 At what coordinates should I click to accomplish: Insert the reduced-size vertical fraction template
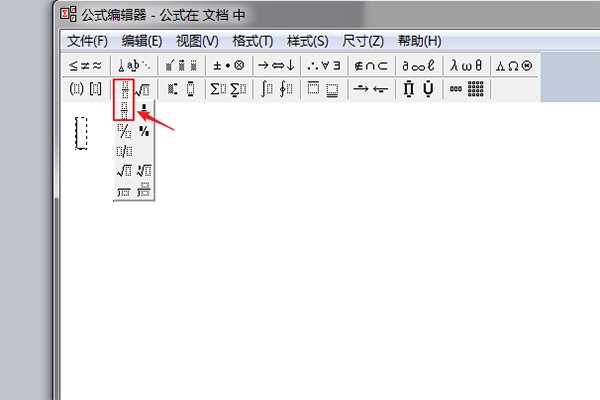[144, 110]
